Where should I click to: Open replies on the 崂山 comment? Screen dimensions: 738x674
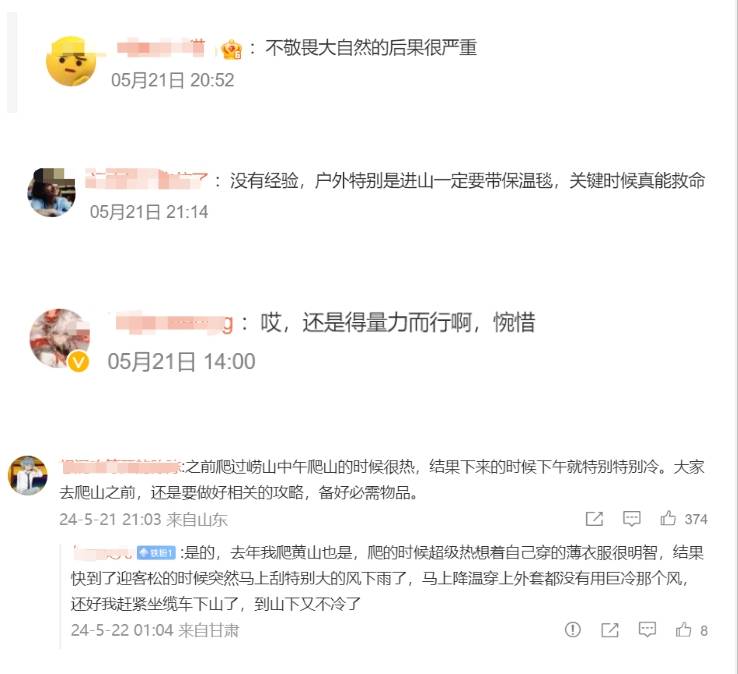[x=631, y=518]
